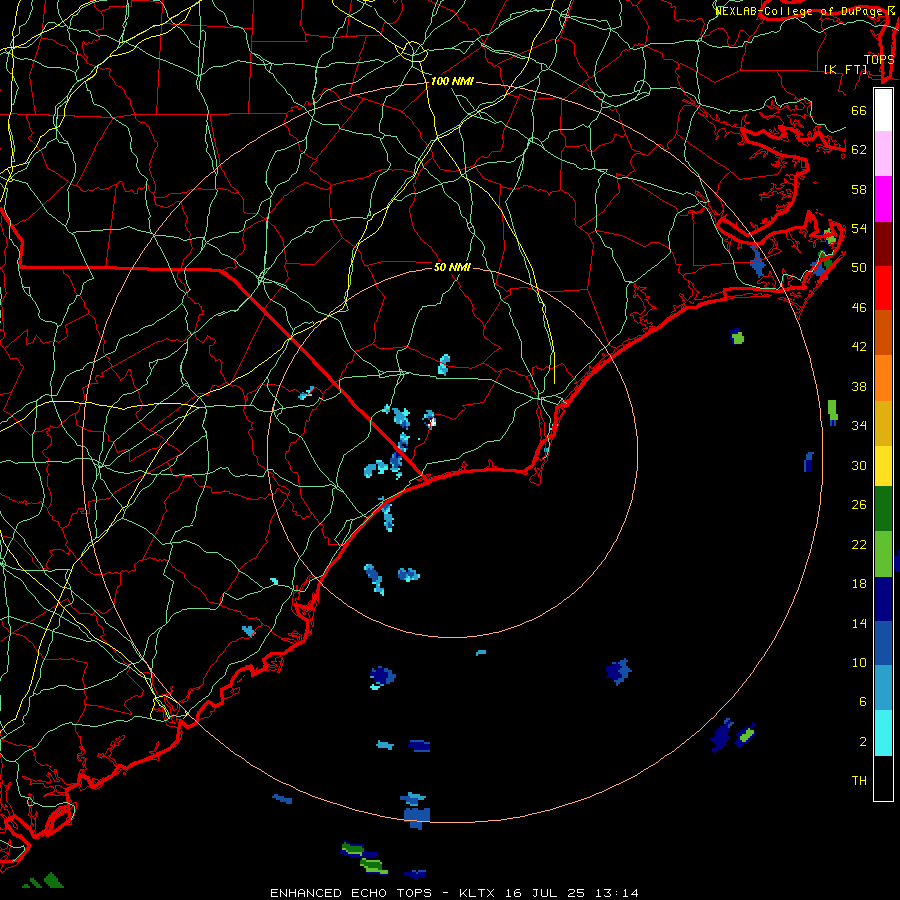Click the "22" legend value
This screenshot has height=900, width=900.
(x=859, y=545)
